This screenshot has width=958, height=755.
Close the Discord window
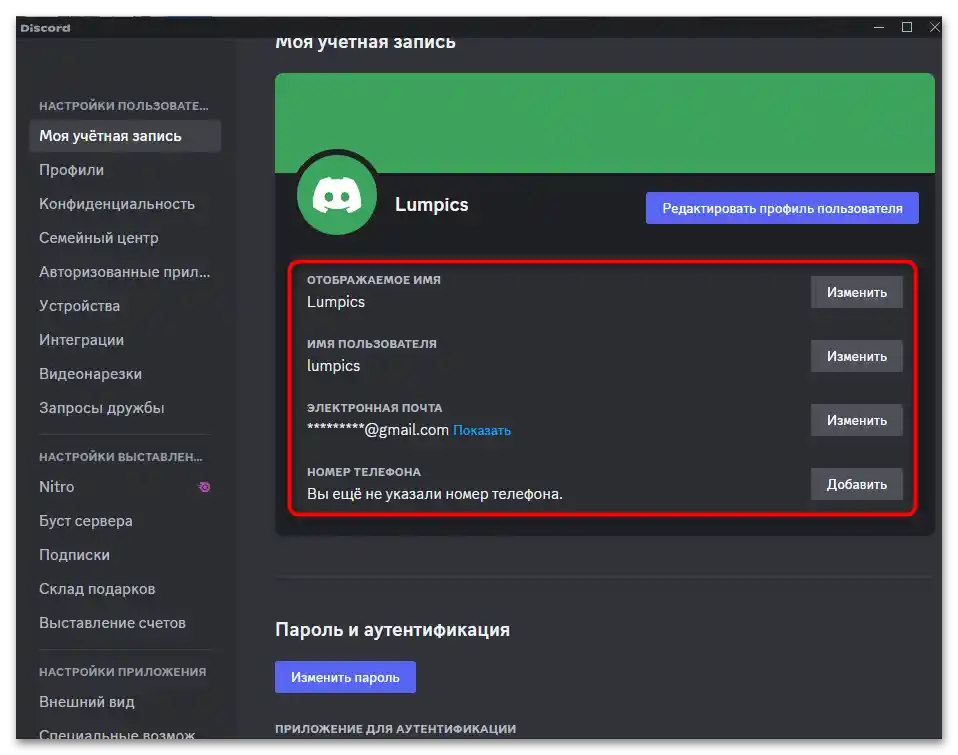click(934, 27)
